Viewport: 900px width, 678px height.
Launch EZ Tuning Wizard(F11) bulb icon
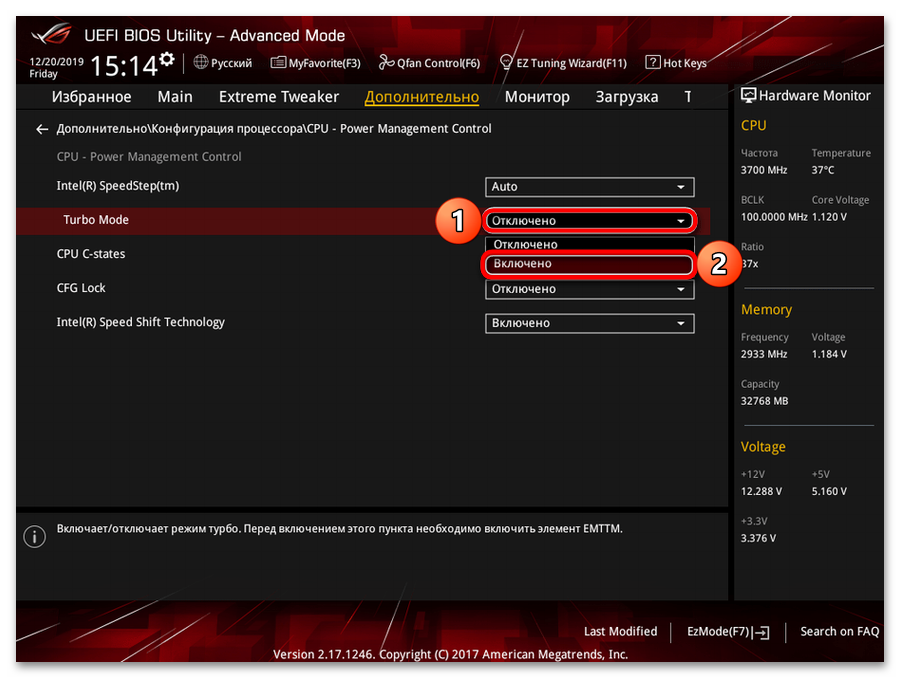[x=506, y=62]
